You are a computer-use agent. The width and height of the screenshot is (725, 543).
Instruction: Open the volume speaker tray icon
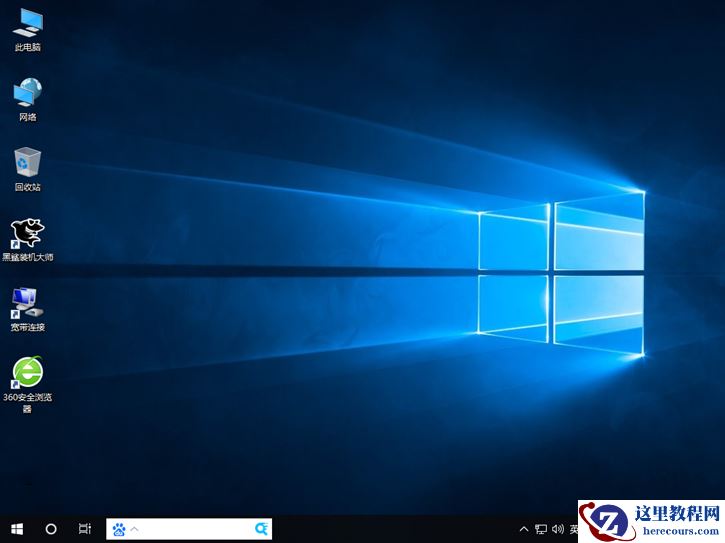click(x=558, y=529)
